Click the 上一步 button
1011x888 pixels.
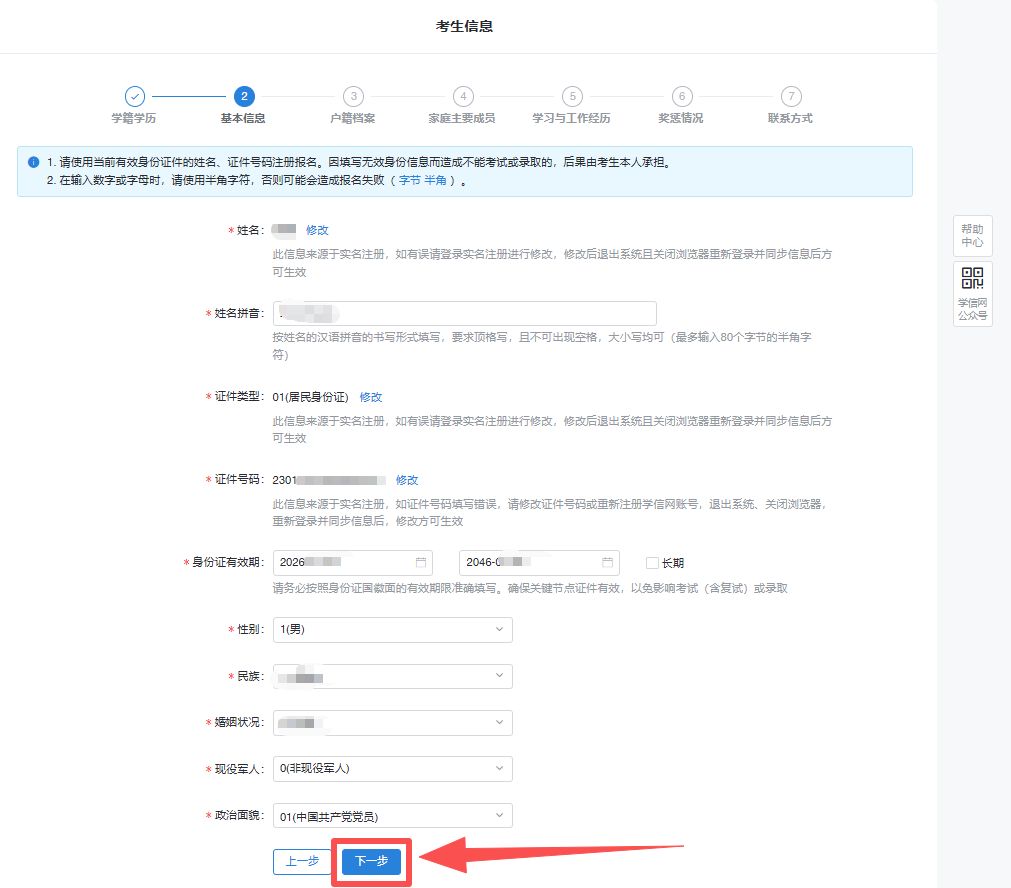pos(302,862)
